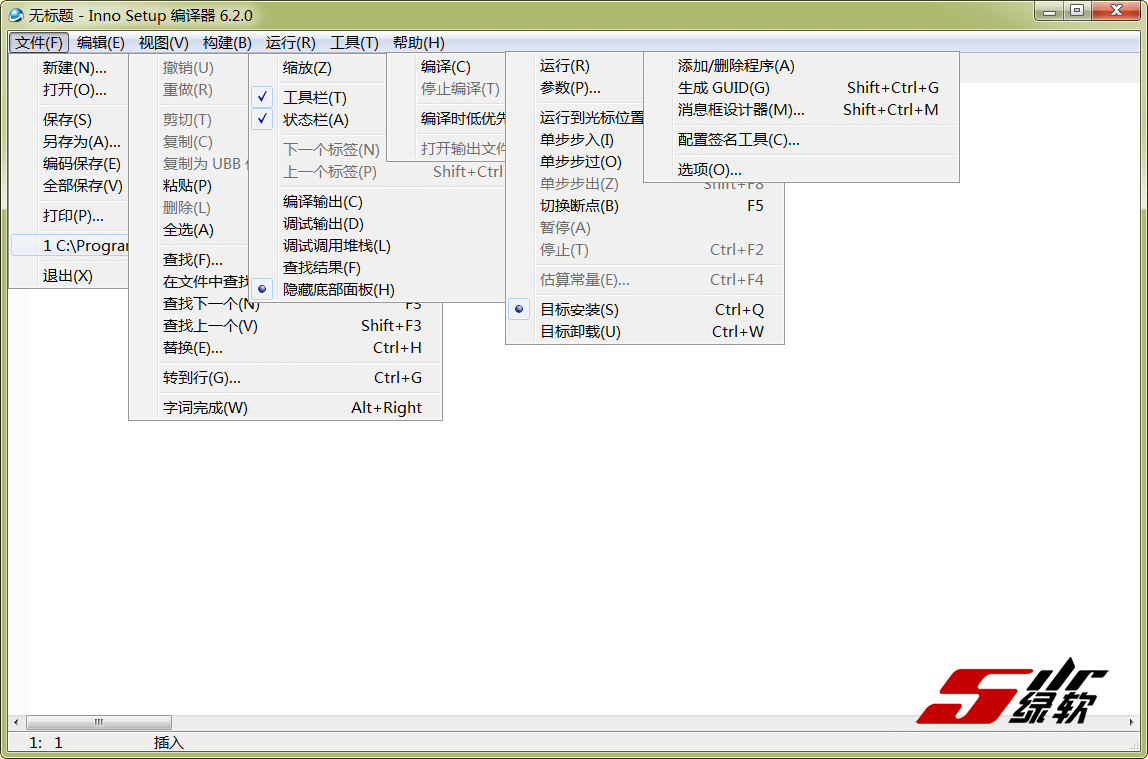The width and height of the screenshot is (1148, 759).
Task: Open the 帮助(H) menu
Action: 419,42
